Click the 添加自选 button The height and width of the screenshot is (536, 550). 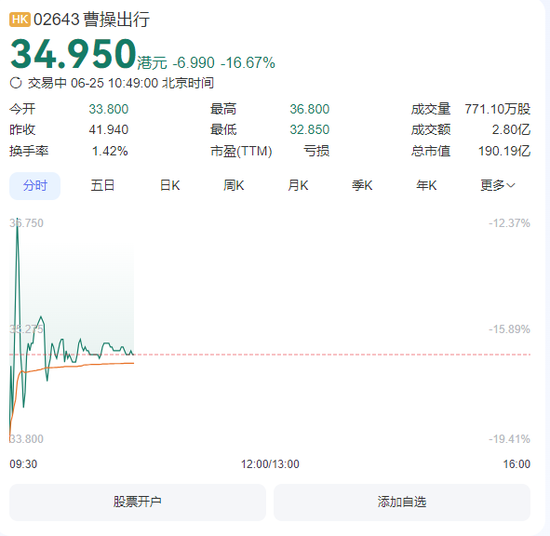coord(402,502)
